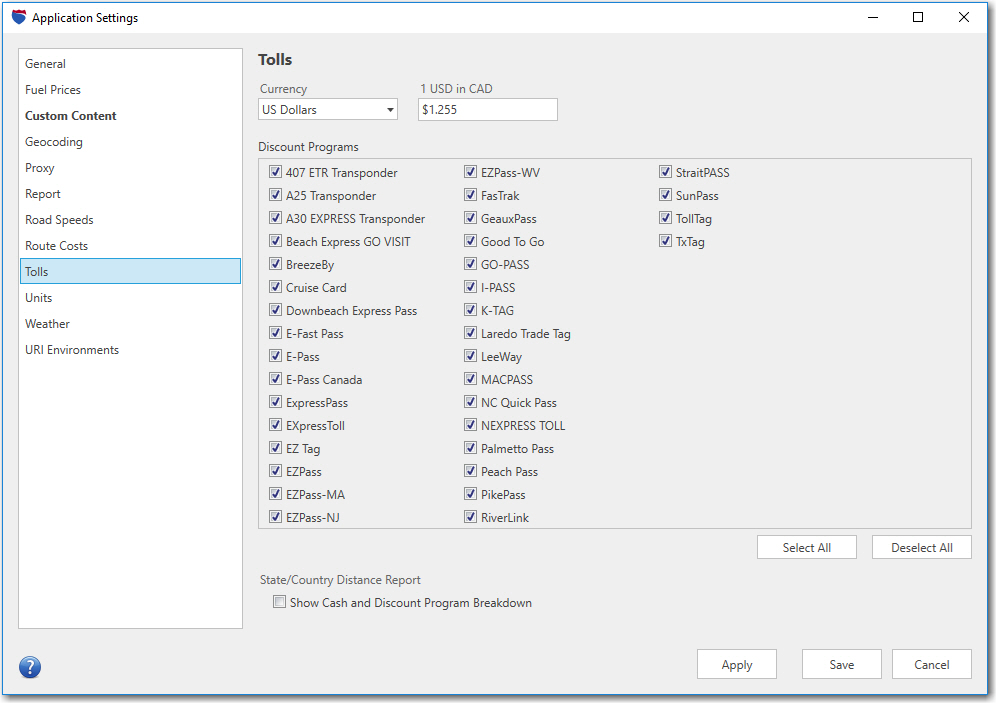Click the 1 USD in CAD rate field
Screen dimensions: 996x703
click(488, 109)
